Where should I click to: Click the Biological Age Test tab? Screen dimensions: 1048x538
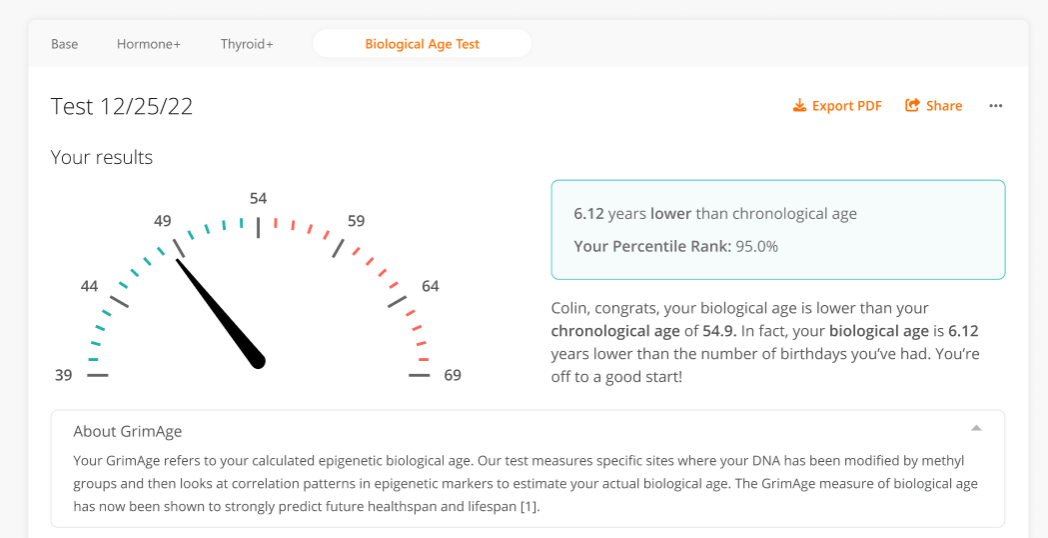coord(422,44)
